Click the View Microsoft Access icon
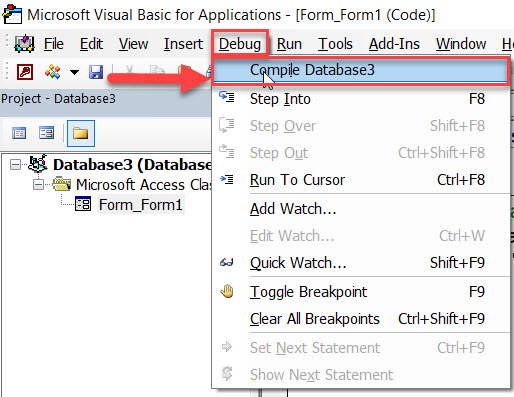This screenshot has width=514, height=397. (x=25, y=71)
